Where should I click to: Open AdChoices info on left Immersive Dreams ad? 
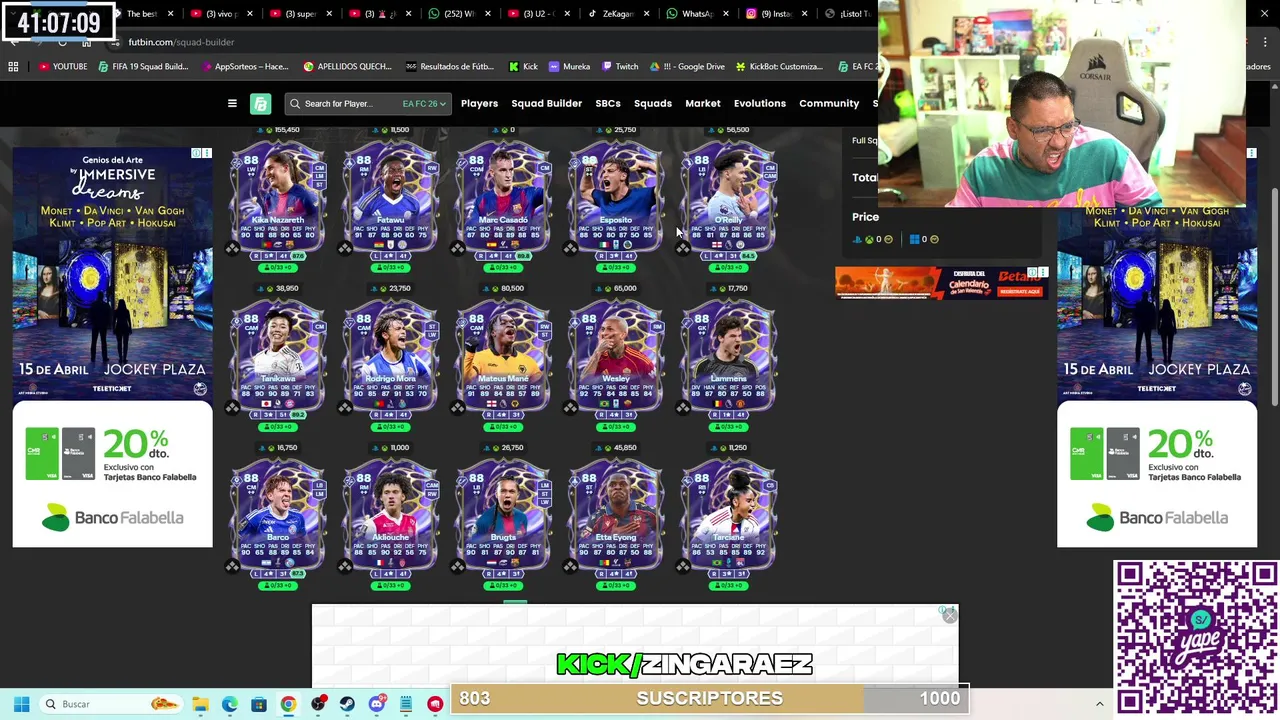[197, 154]
